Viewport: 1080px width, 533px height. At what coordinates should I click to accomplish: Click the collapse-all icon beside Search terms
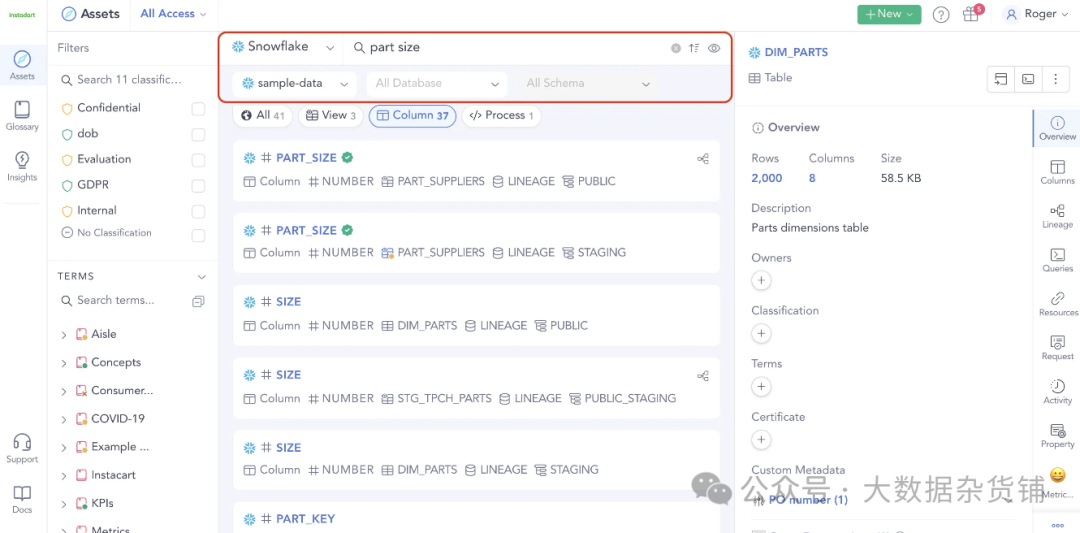click(x=198, y=301)
